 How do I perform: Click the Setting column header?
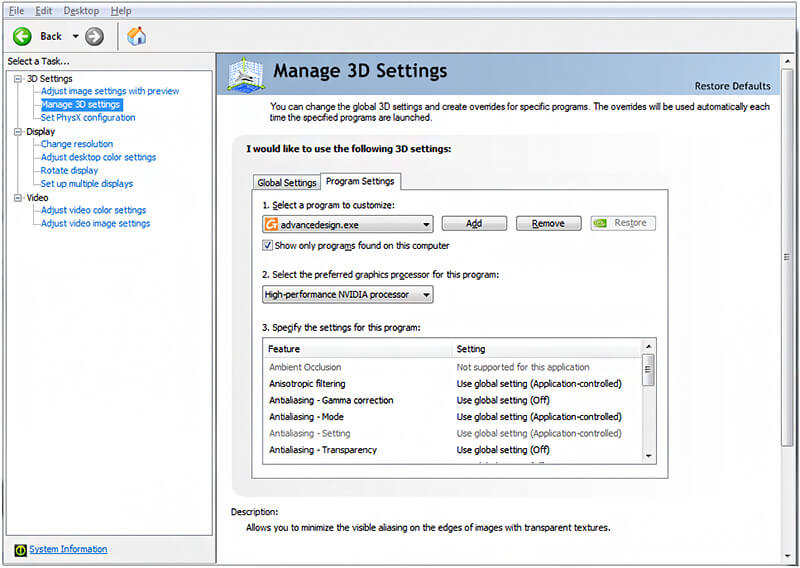pyautogui.click(x=548, y=349)
